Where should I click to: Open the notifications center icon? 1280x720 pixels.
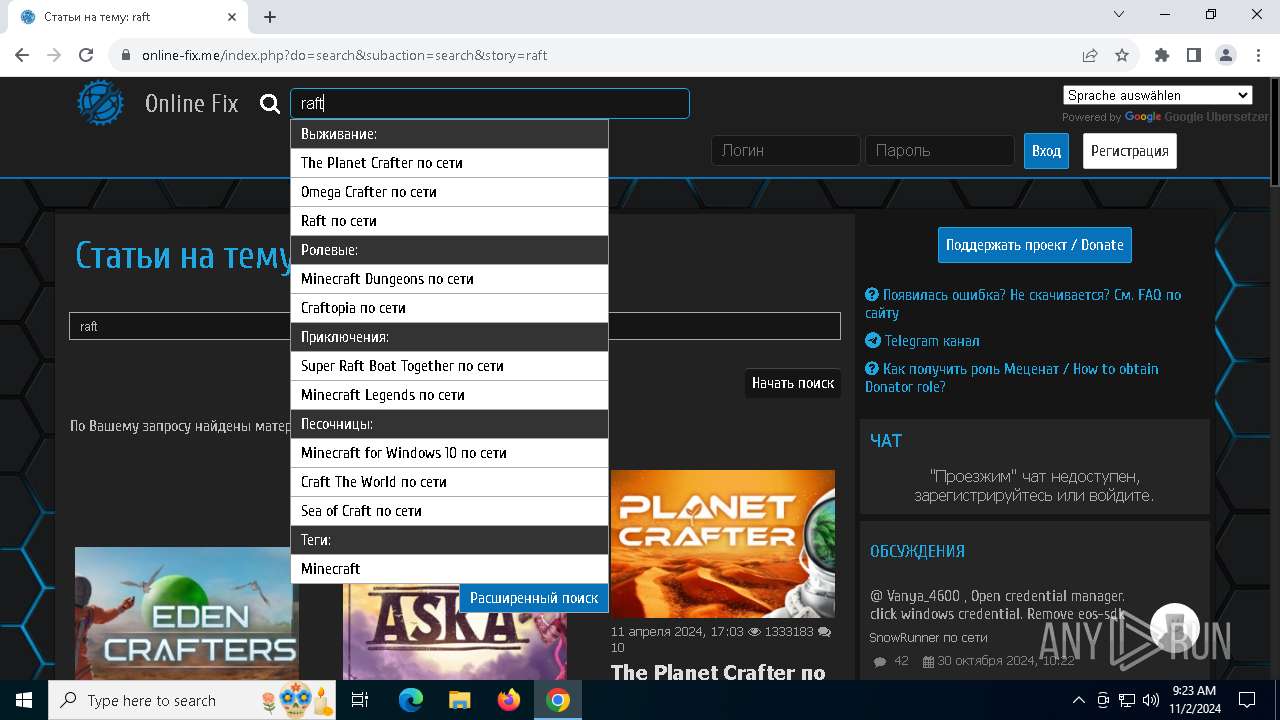pyautogui.click(x=1247, y=700)
